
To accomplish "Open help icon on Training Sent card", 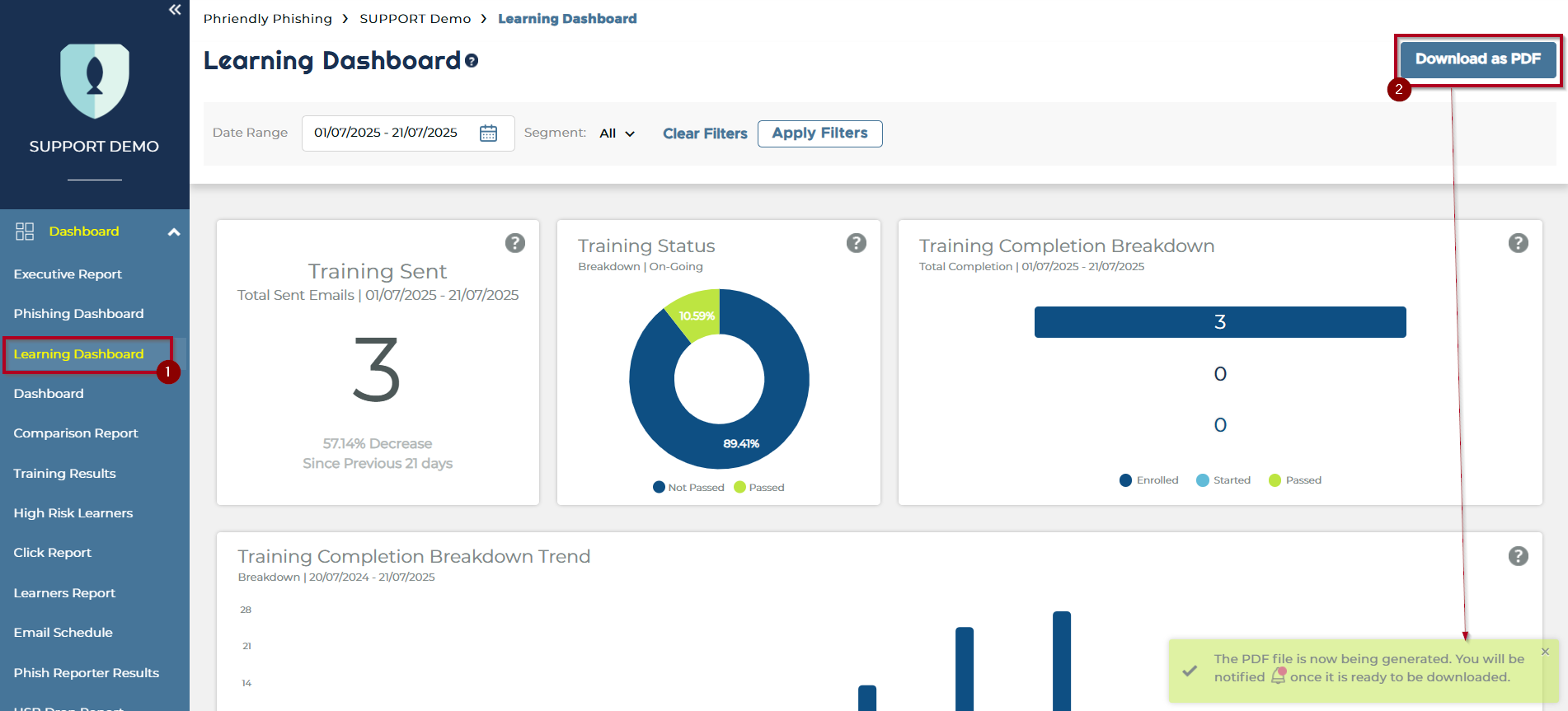I will coord(515,243).
